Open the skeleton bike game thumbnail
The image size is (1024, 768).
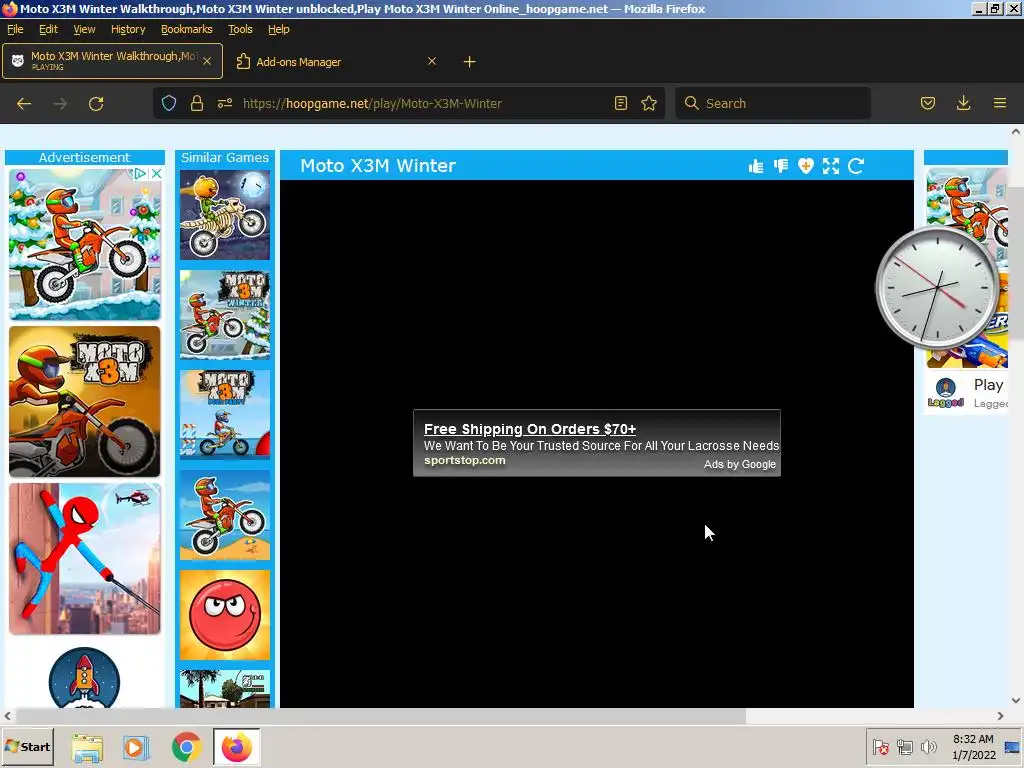pyautogui.click(x=225, y=216)
